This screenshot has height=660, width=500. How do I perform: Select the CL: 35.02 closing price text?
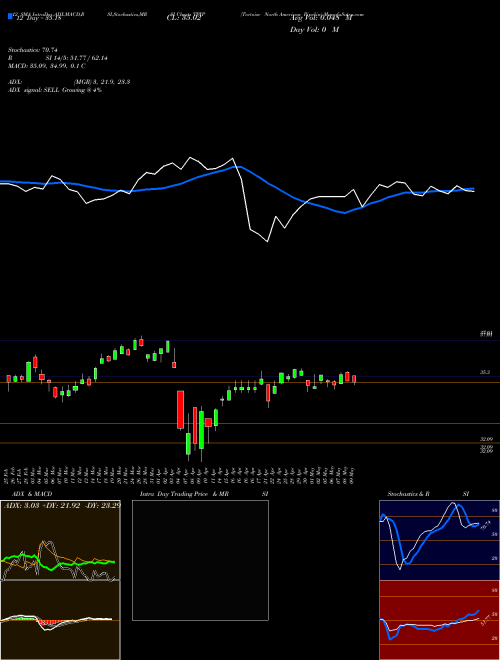click(x=184, y=19)
